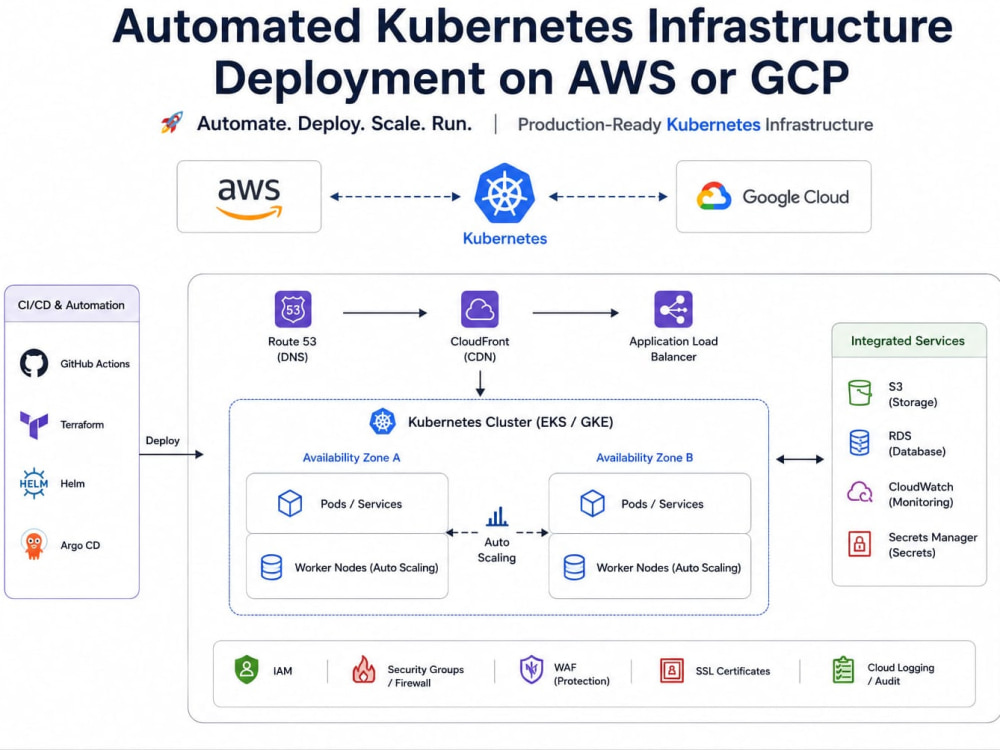Viewport: 1000px width, 750px height.
Task: Click the Security Groups / Firewall label
Action: click(425, 676)
